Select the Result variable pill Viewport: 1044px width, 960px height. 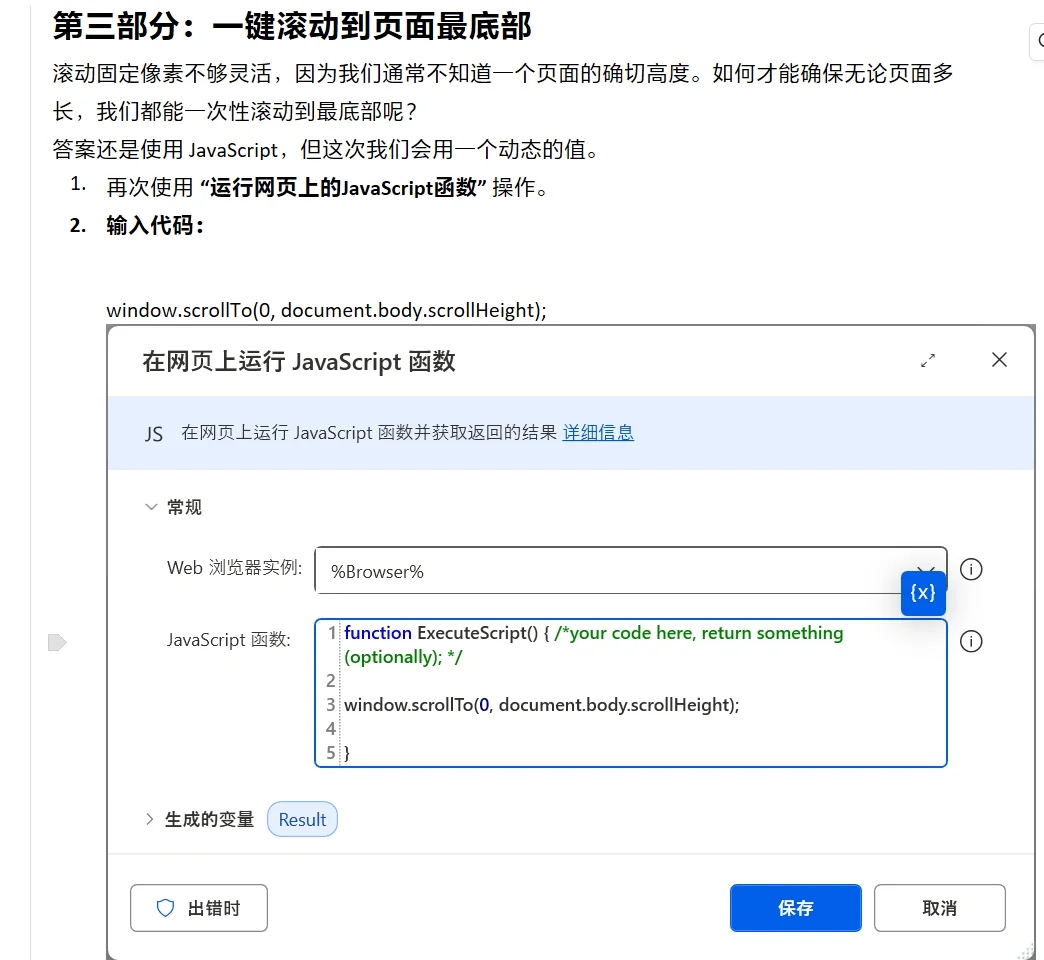pos(302,818)
